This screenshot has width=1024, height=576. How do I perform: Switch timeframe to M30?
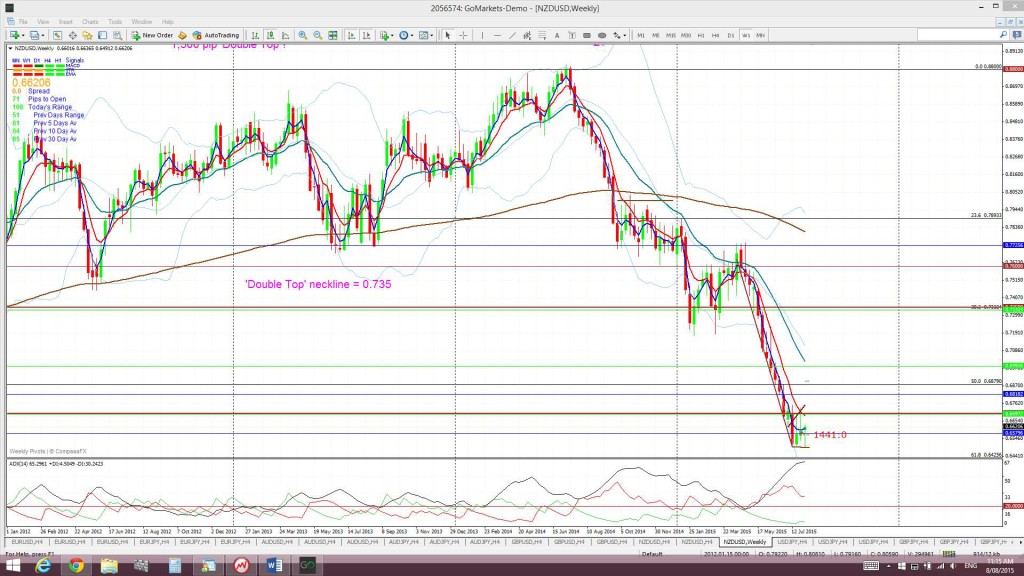point(686,35)
